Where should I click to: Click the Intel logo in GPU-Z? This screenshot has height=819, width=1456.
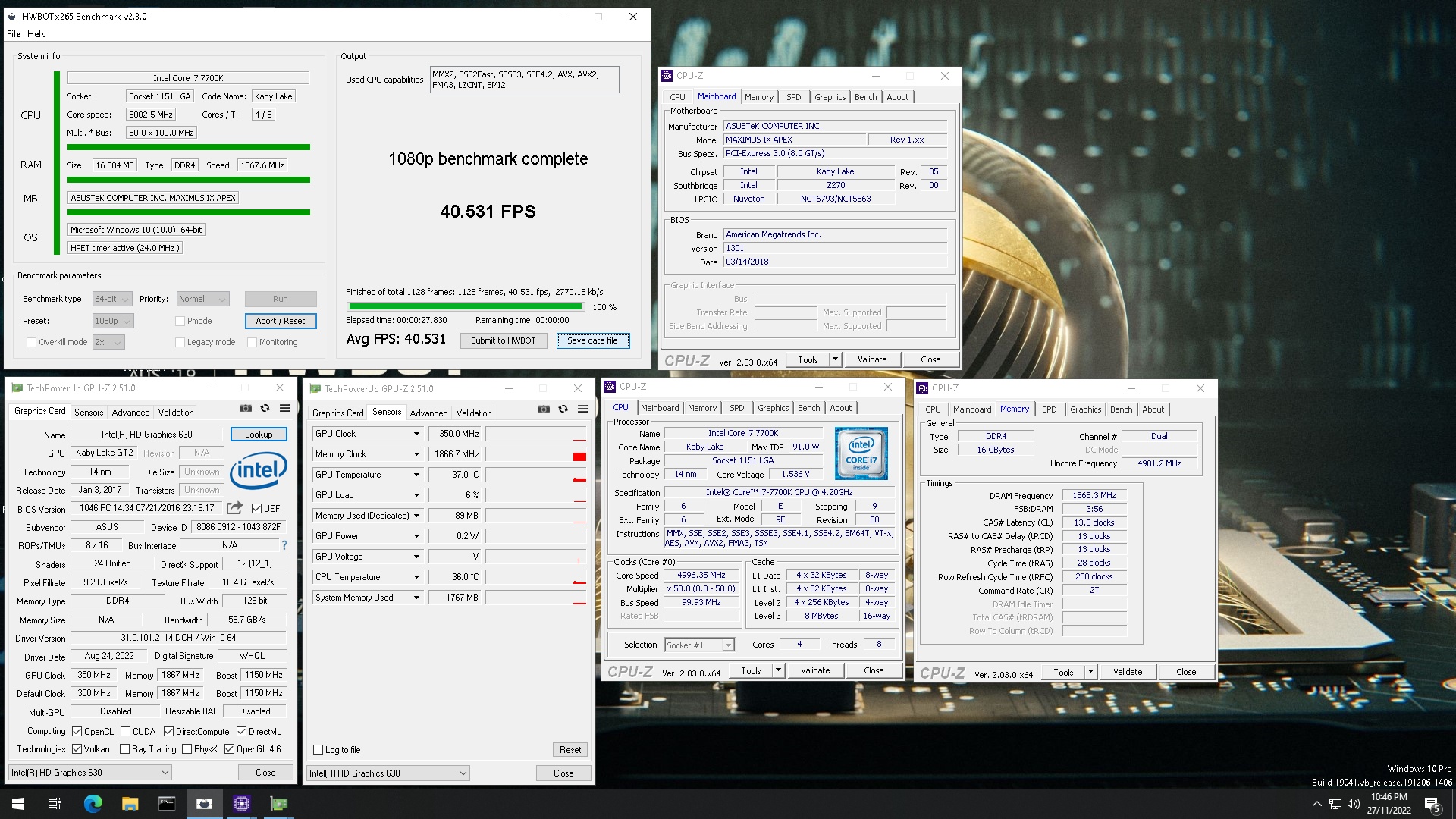coord(258,470)
